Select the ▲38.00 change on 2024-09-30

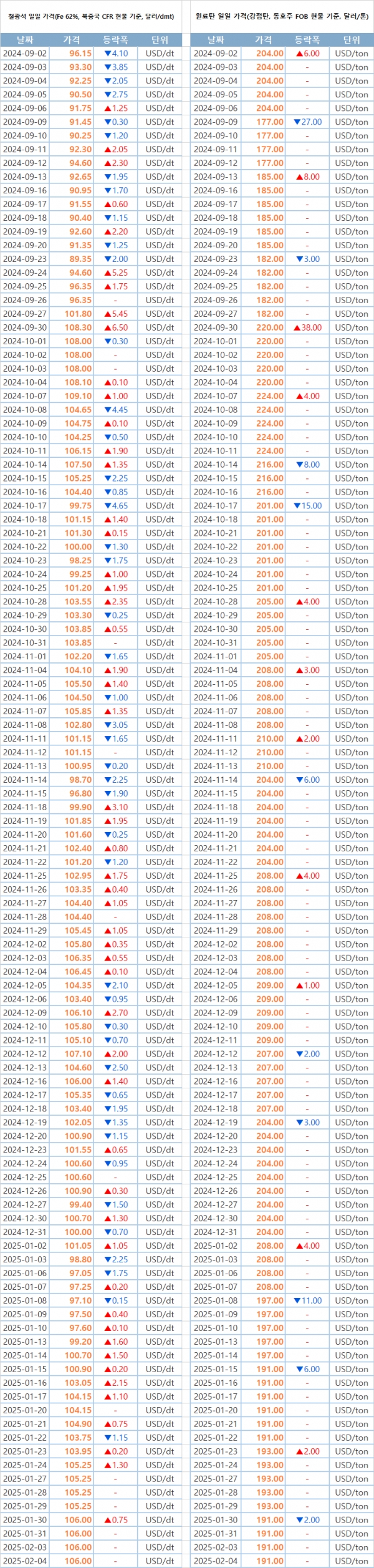click(x=307, y=327)
